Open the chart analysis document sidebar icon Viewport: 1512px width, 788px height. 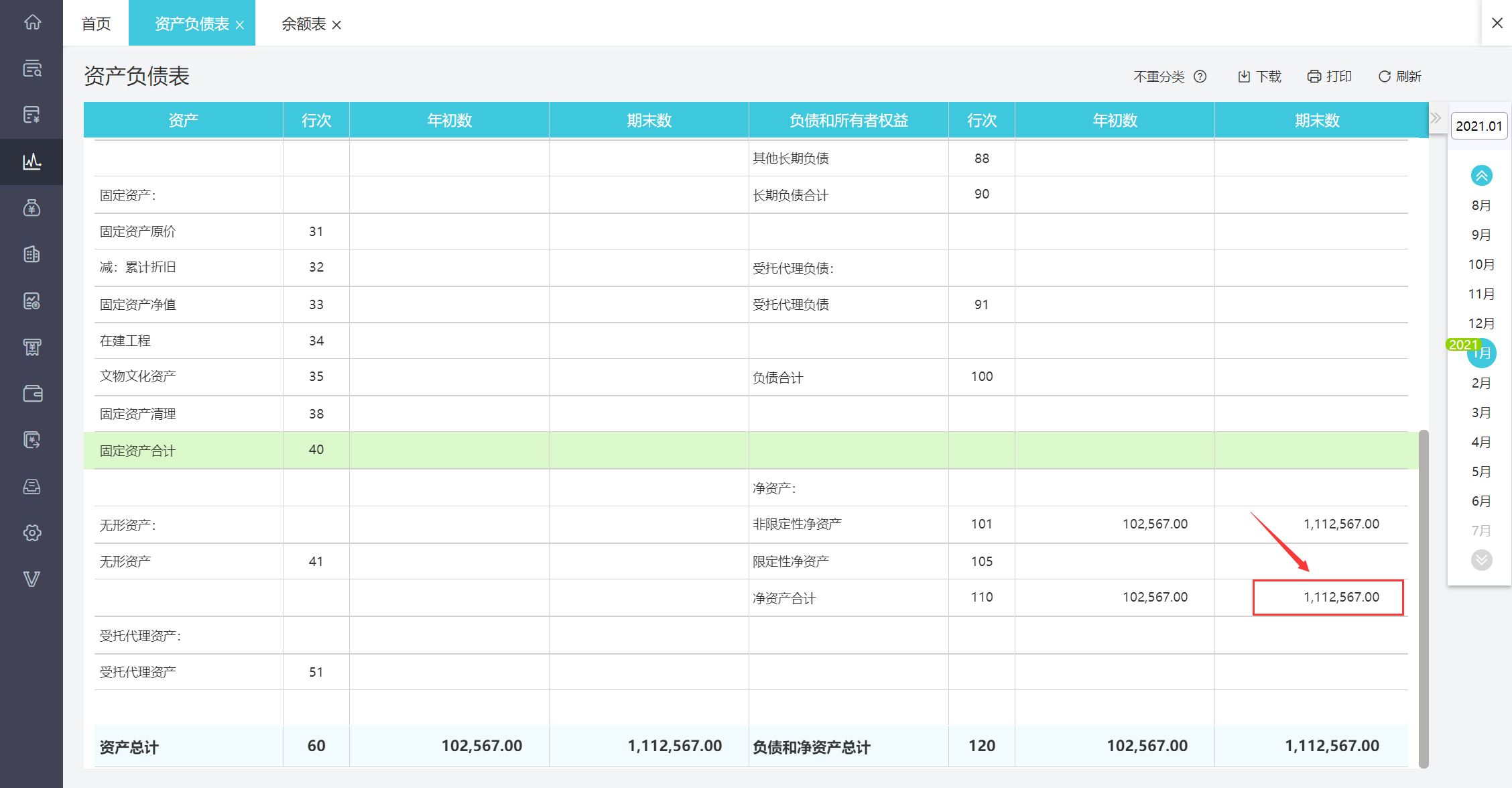32,300
